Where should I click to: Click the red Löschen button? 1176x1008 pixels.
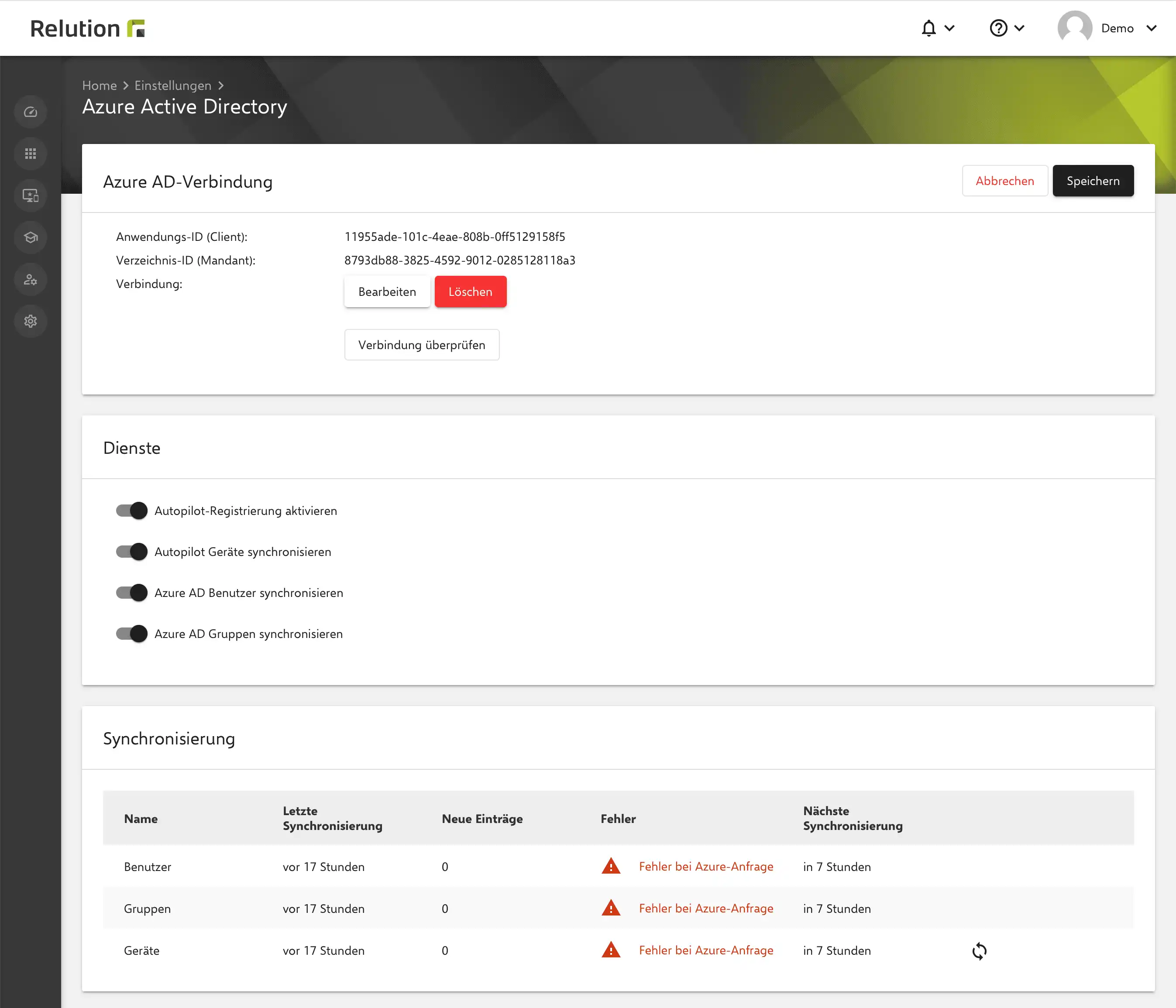(471, 291)
